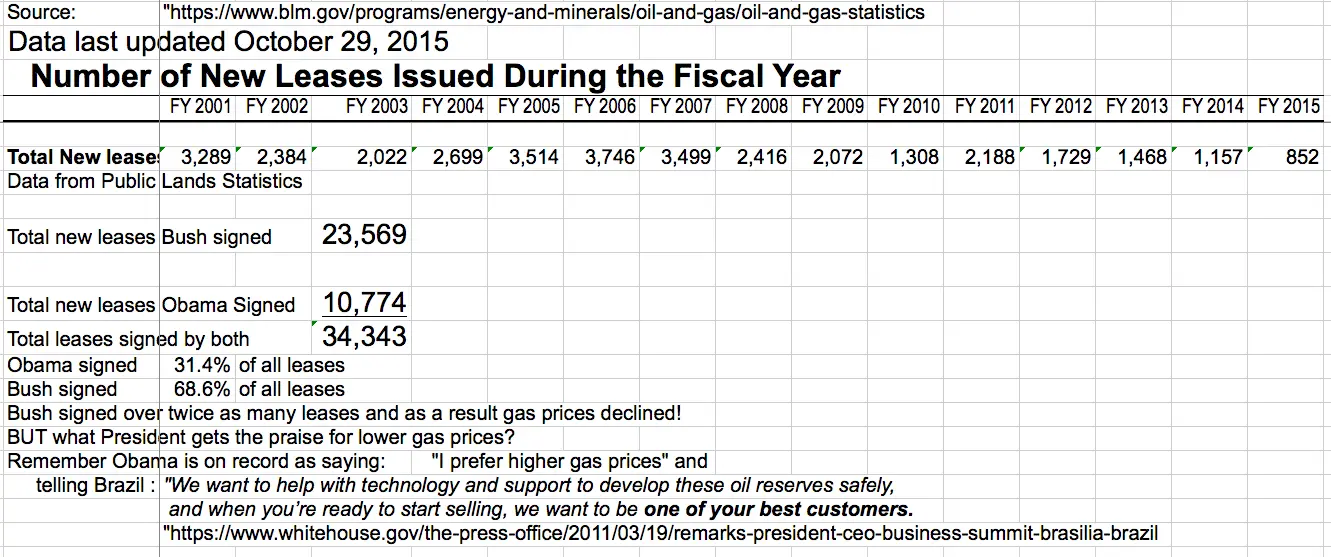Select the Bush total cell 23,569
This screenshot has height=557, width=1331.
[x=364, y=235]
